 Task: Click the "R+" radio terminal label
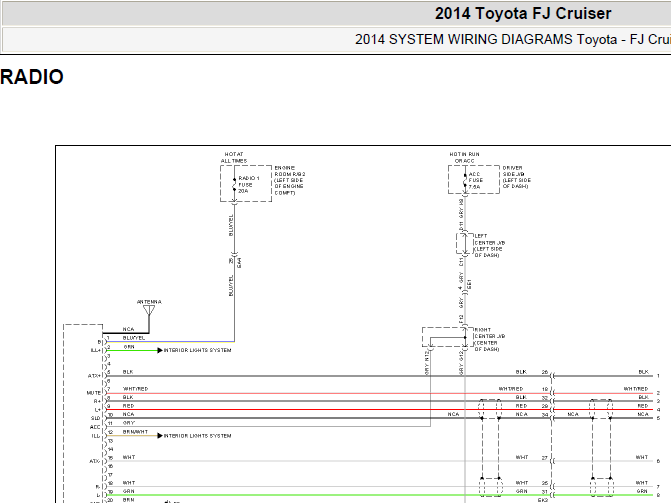pos(97,402)
